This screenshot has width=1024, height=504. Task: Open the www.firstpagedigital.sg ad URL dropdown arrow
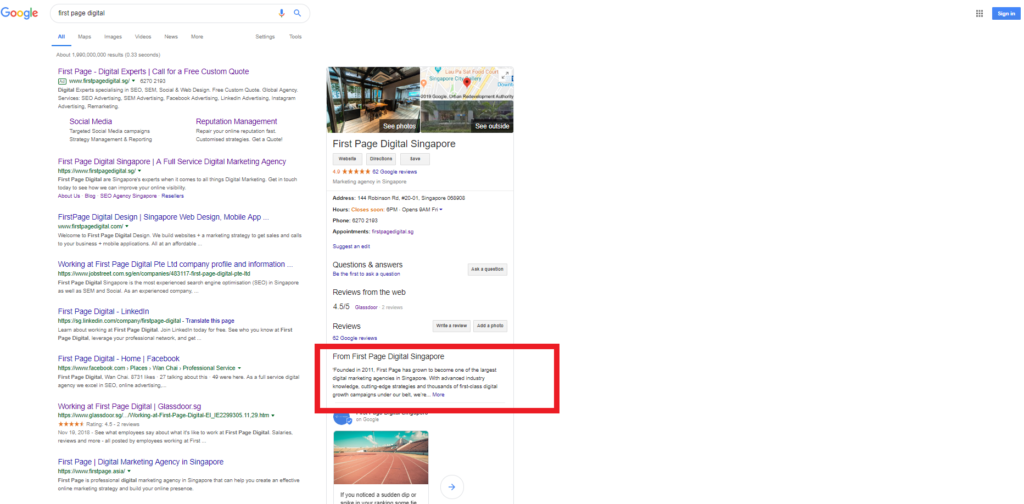[x=133, y=81]
